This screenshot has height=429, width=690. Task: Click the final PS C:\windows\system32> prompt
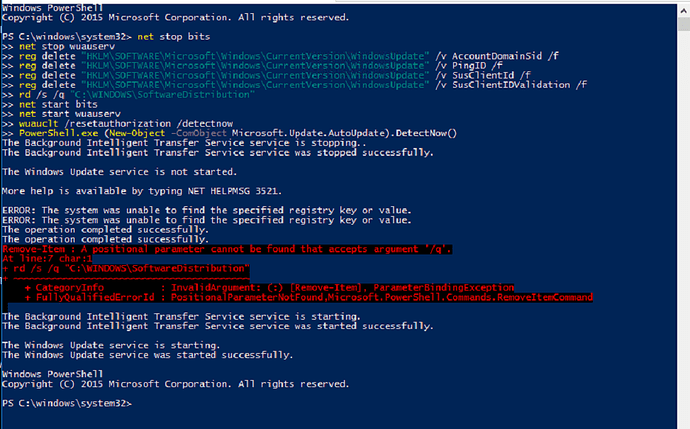pos(67,403)
